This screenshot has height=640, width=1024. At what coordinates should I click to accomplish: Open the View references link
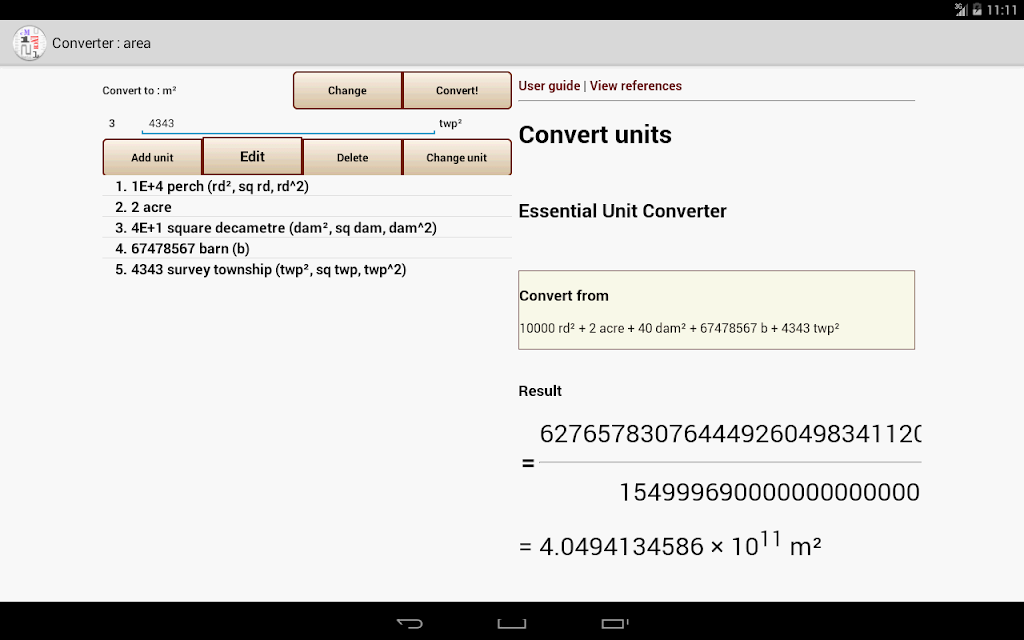pos(635,86)
